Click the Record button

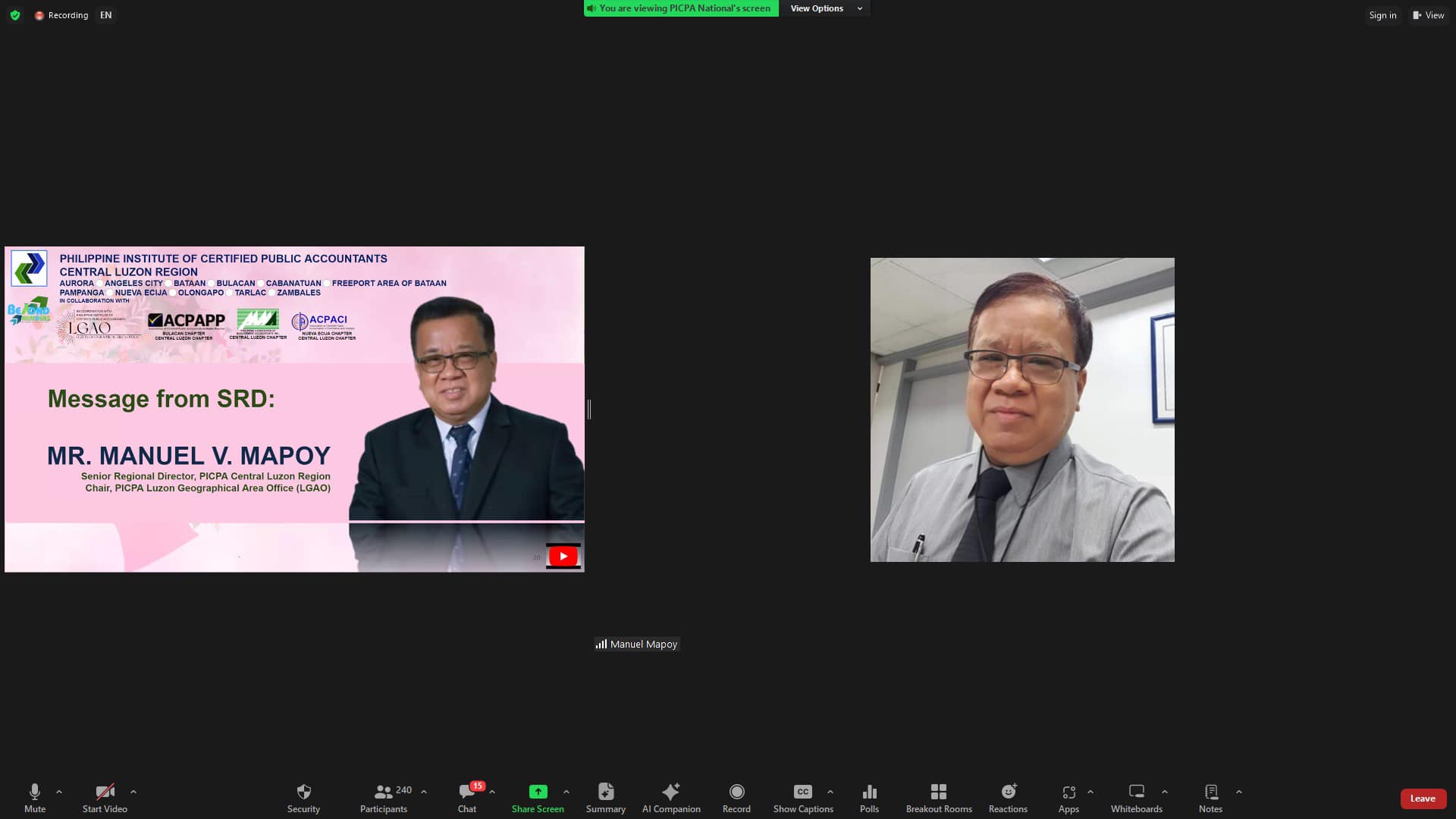(736, 798)
